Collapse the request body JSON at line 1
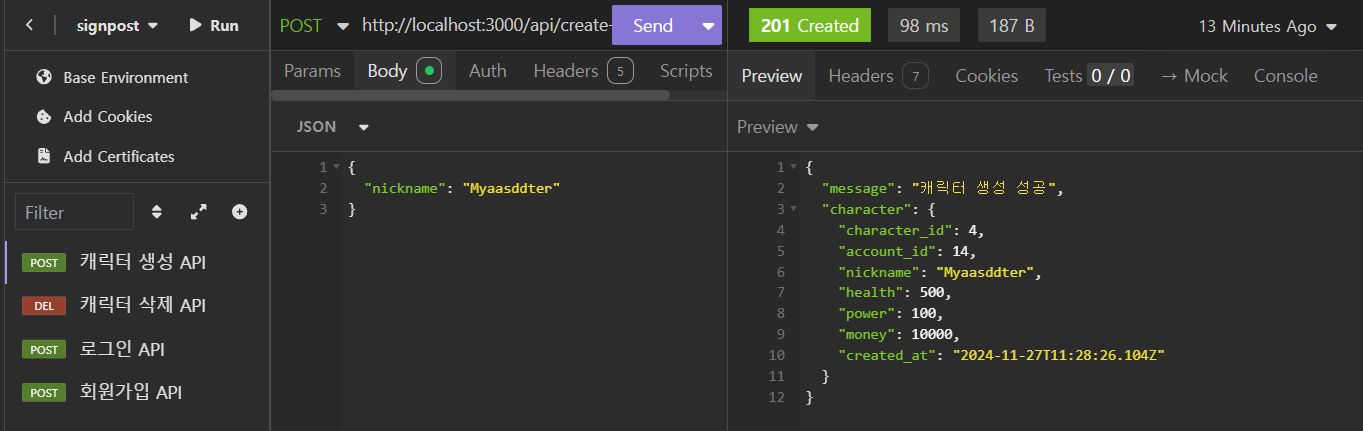The image size is (1363, 431). (336, 167)
